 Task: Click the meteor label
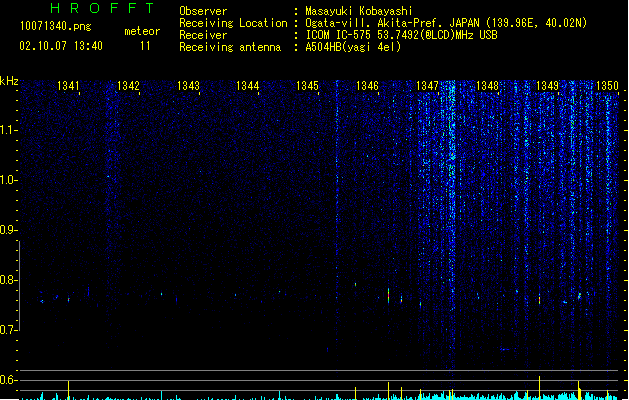[x=142, y=31]
